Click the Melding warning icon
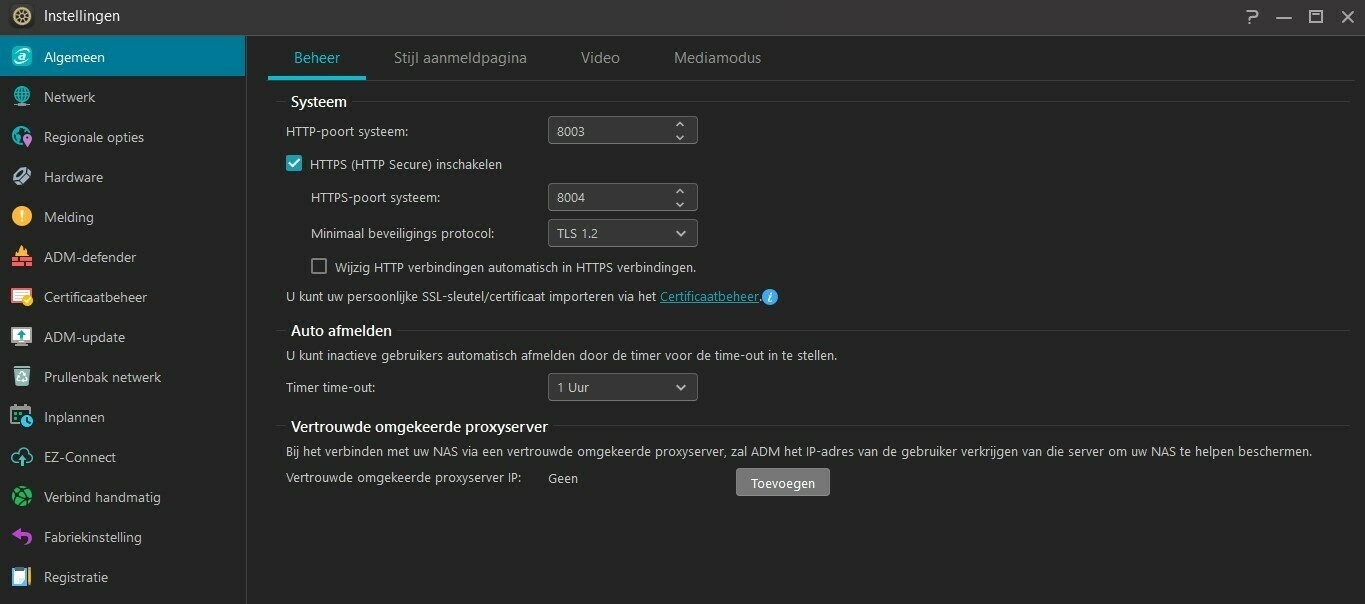Viewport: 1365px width, 604px height. point(22,217)
